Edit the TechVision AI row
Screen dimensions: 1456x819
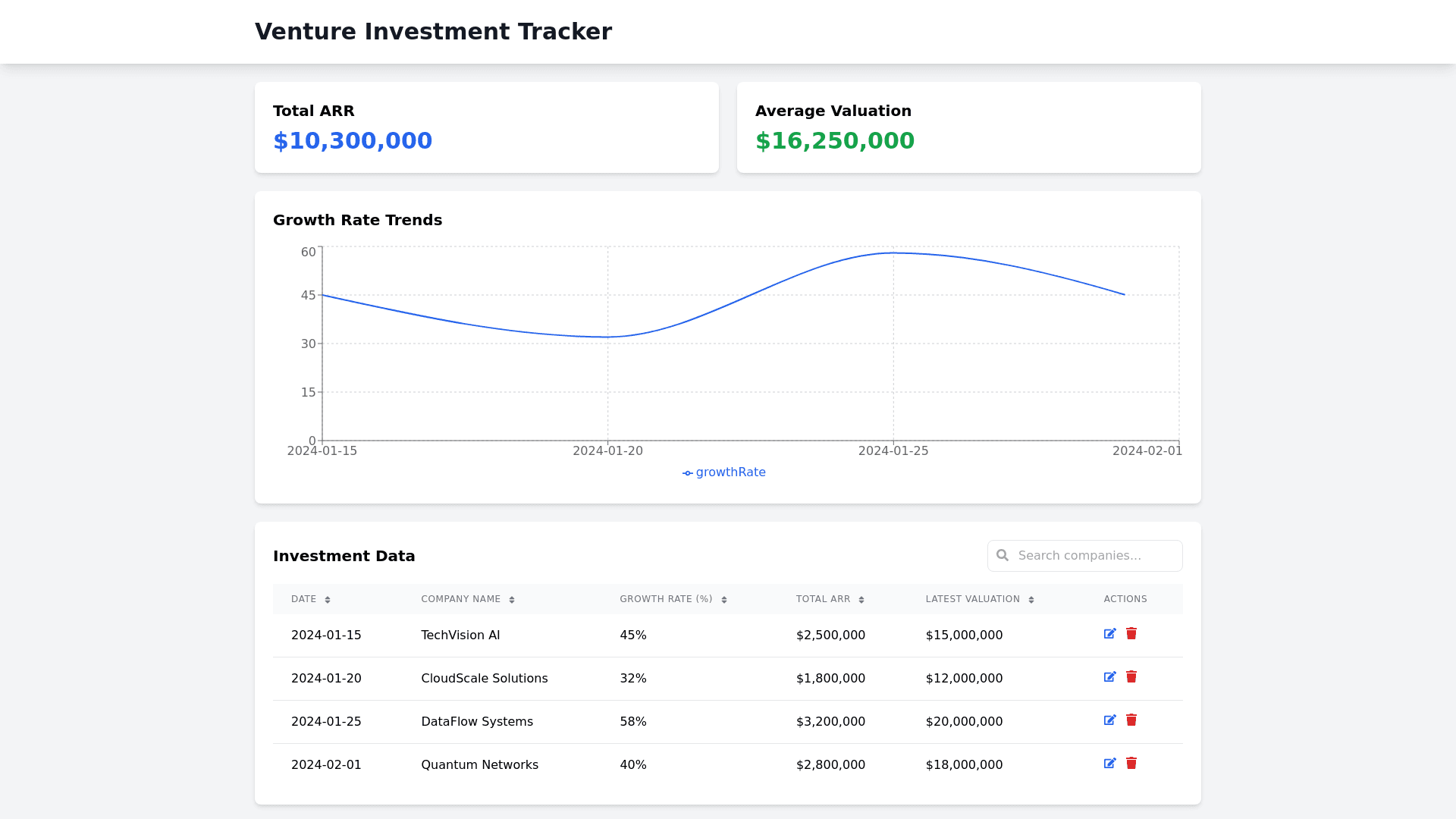1109,634
